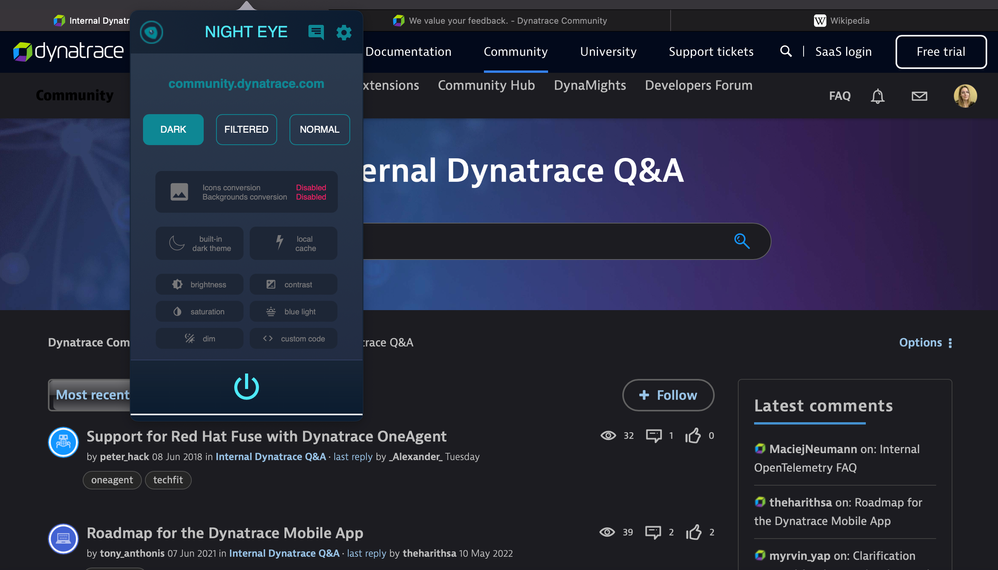The height and width of the screenshot is (570, 998).
Task: Select DARK mode in Night Eye
Action: click(x=173, y=129)
